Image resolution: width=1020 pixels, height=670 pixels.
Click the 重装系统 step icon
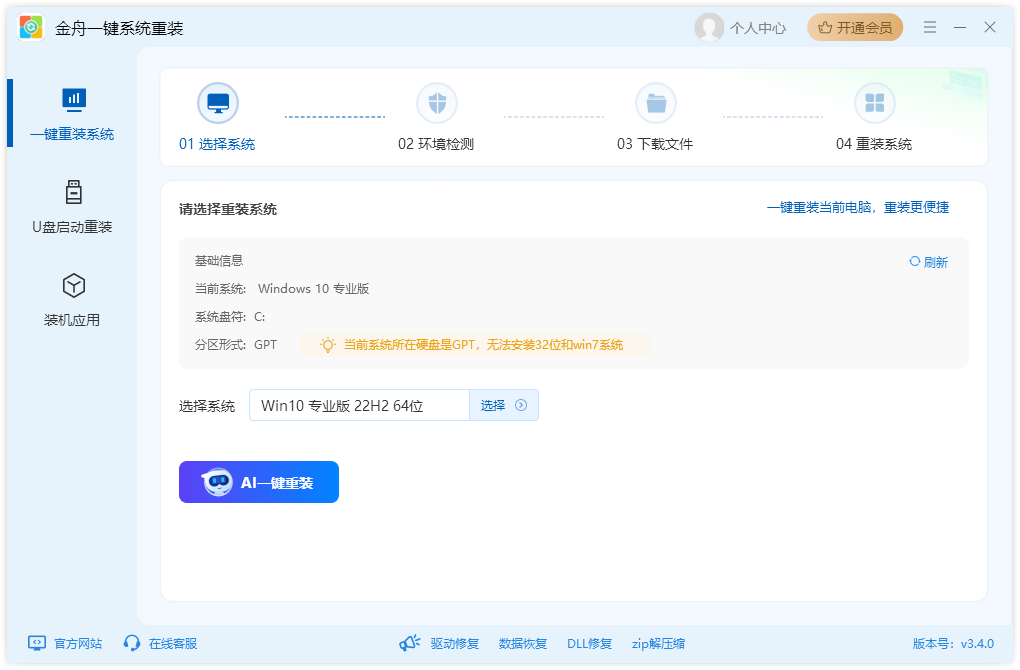coord(875,102)
